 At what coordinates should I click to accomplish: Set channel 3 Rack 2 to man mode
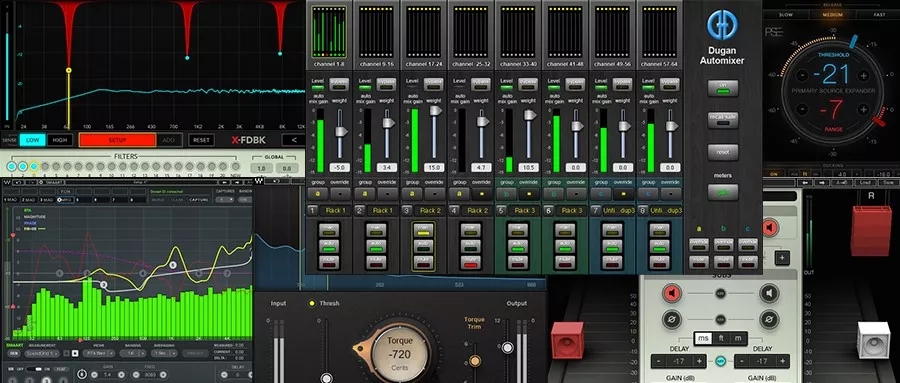(424, 231)
